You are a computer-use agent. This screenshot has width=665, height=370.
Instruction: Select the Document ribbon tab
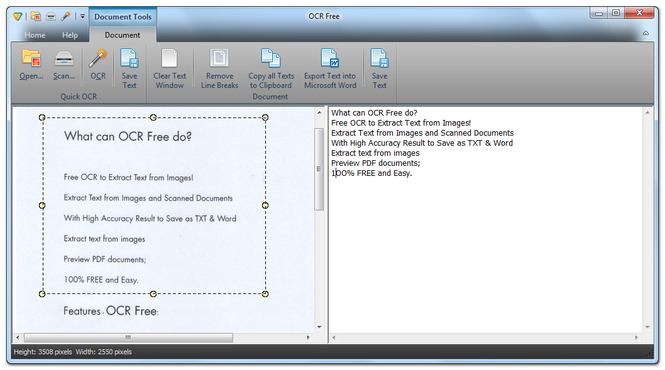point(123,35)
